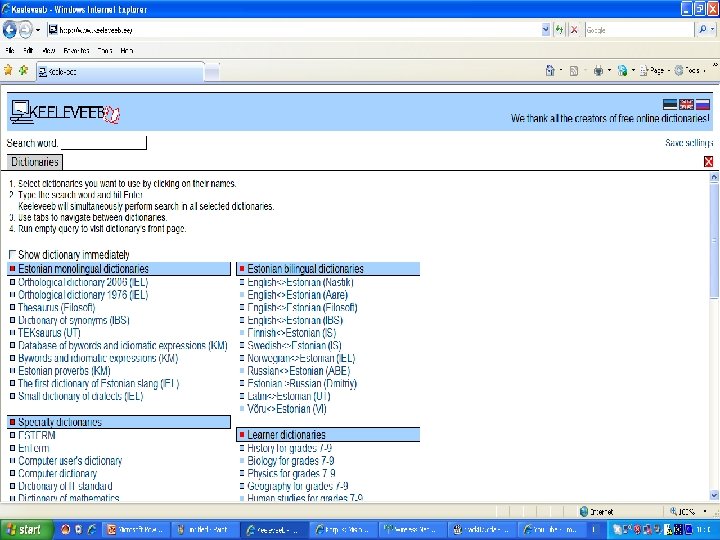Open the zoom level dropdown in status bar
720x540 pixels.
[x=705, y=512]
